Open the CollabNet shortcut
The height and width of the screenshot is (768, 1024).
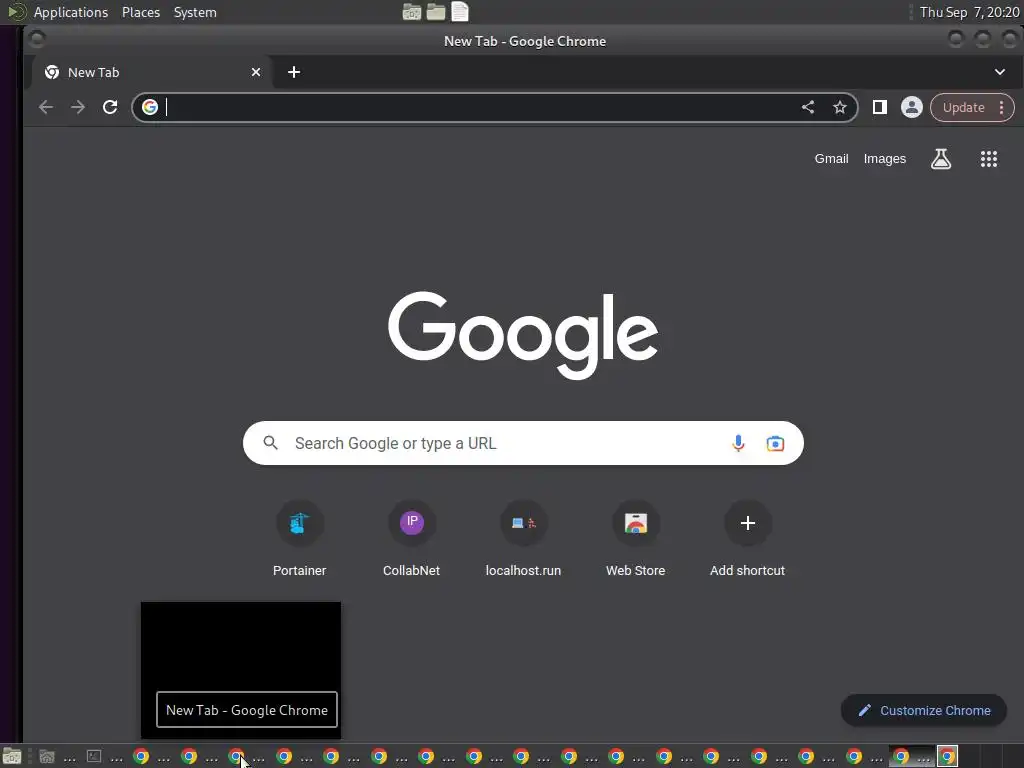[411, 539]
